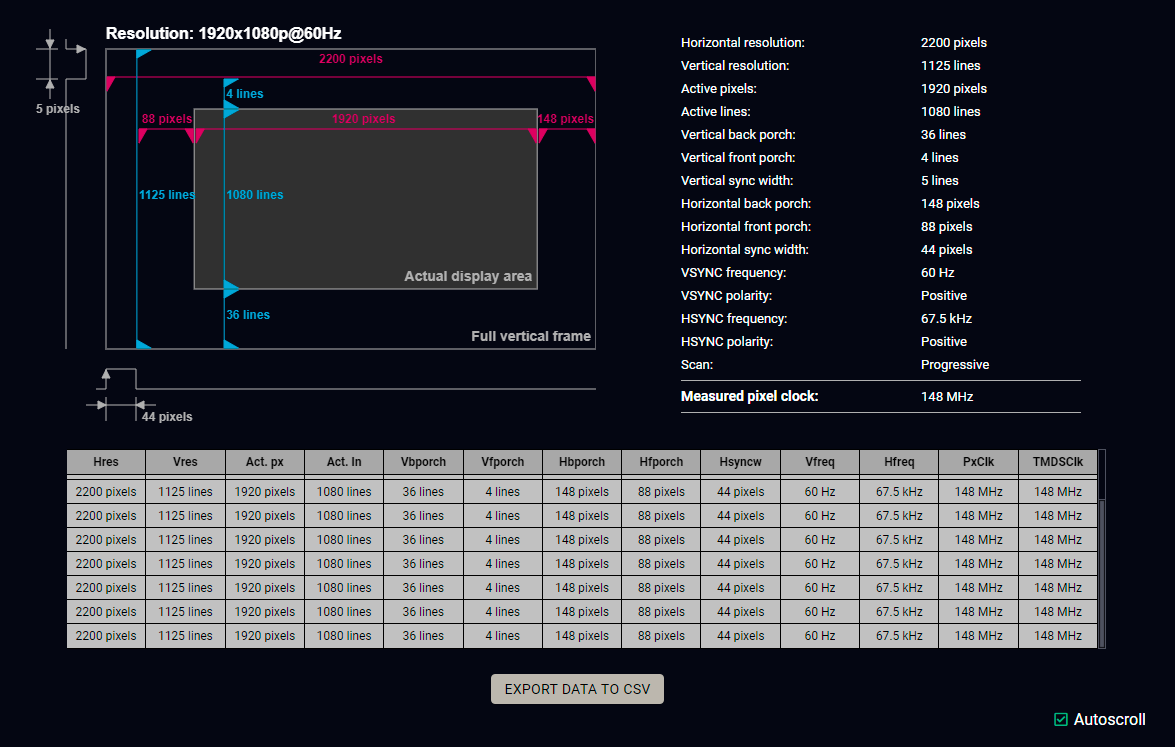1175x747 pixels.
Task: Select the Act. px column header
Action: point(265,462)
